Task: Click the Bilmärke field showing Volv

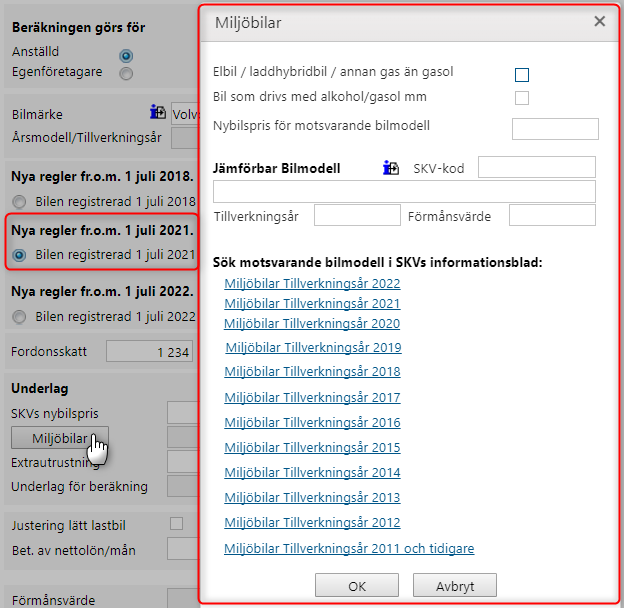Action: tap(185, 114)
